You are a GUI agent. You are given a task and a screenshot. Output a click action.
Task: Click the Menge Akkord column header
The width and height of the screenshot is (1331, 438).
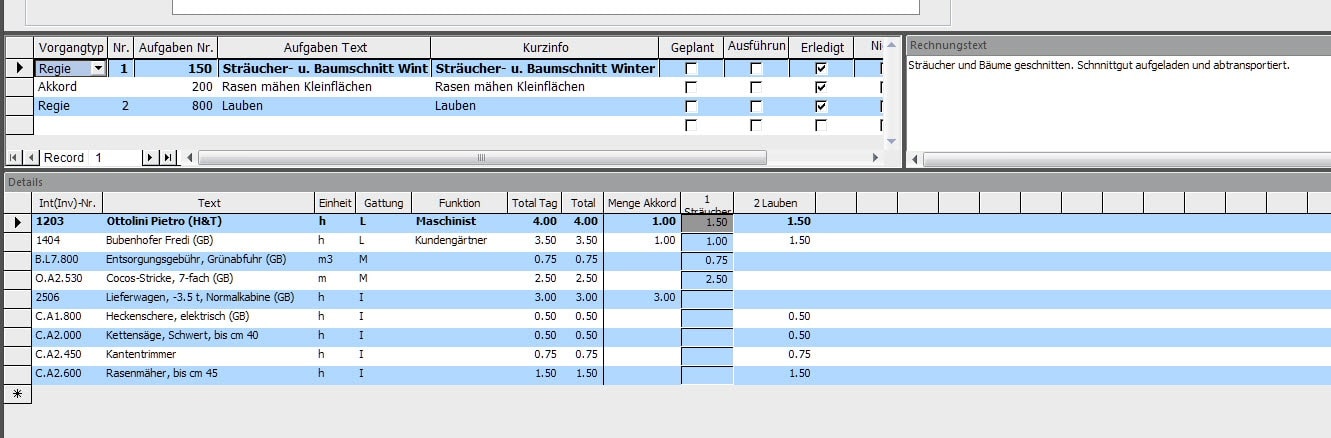tap(641, 203)
